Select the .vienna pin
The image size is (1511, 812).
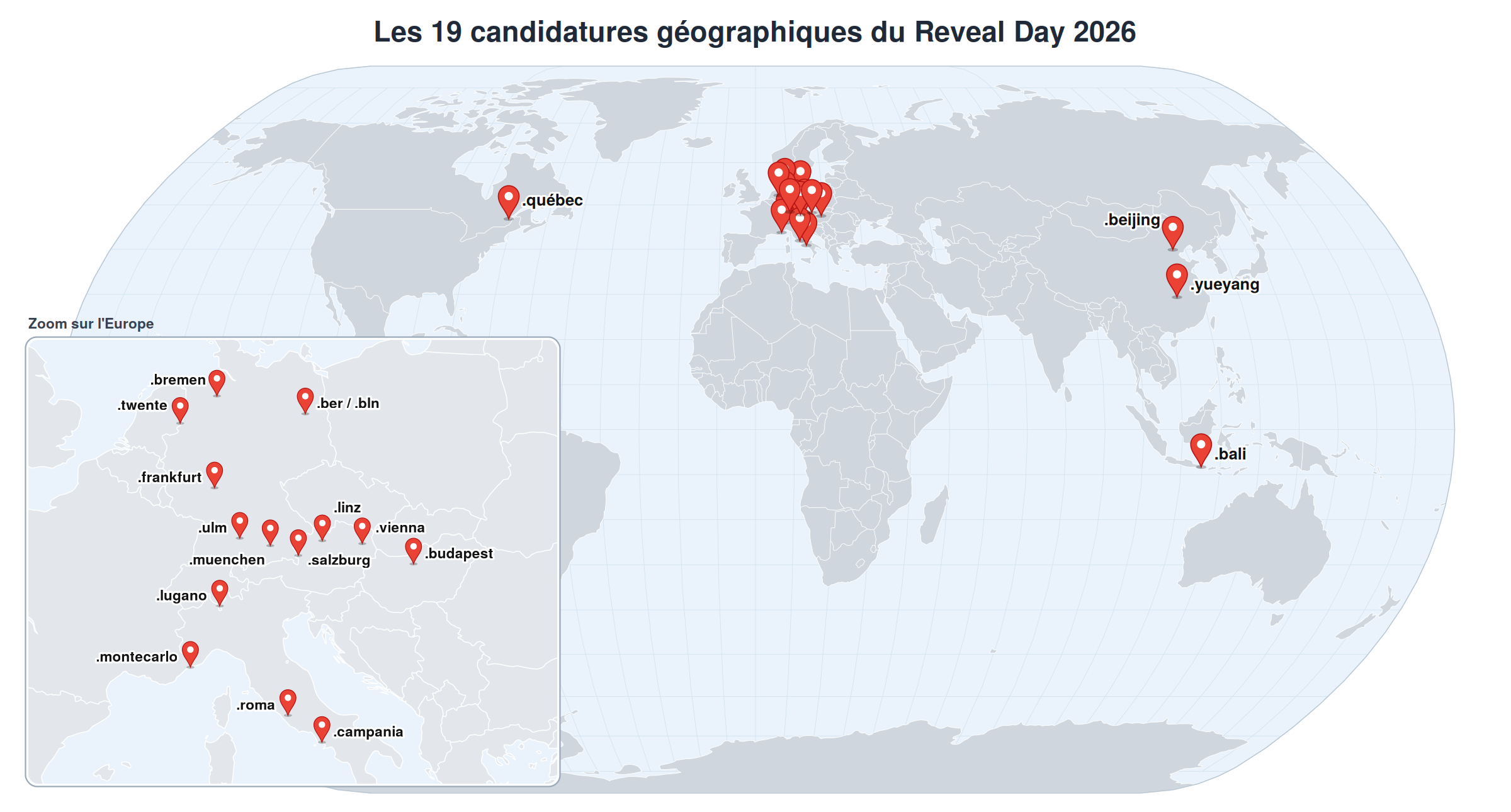[x=362, y=531]
